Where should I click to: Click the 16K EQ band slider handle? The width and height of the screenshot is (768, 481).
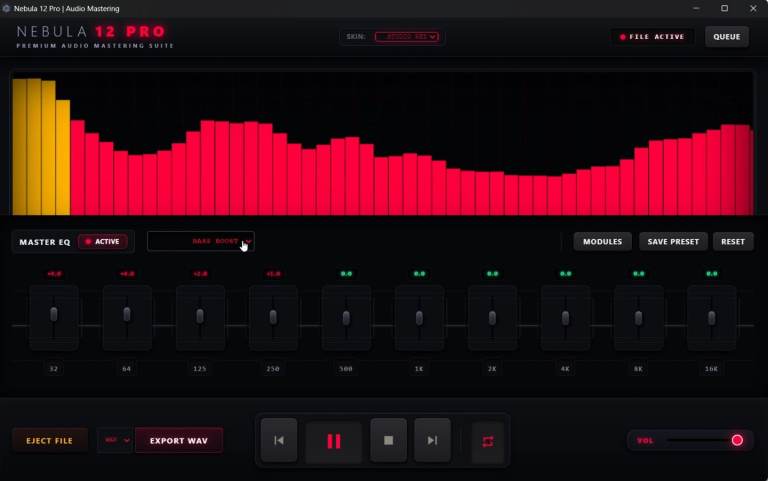(x=712, y=318)
